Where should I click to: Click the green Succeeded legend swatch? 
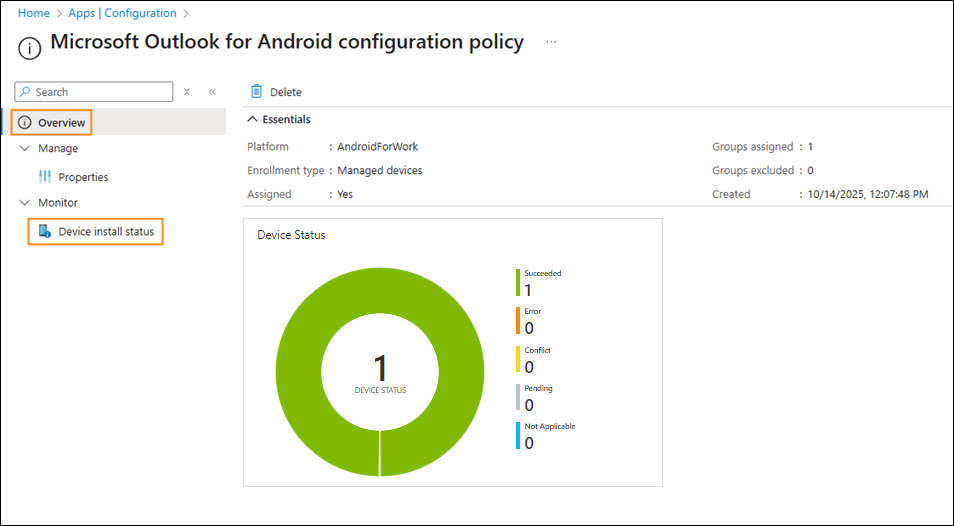point(518,283)
